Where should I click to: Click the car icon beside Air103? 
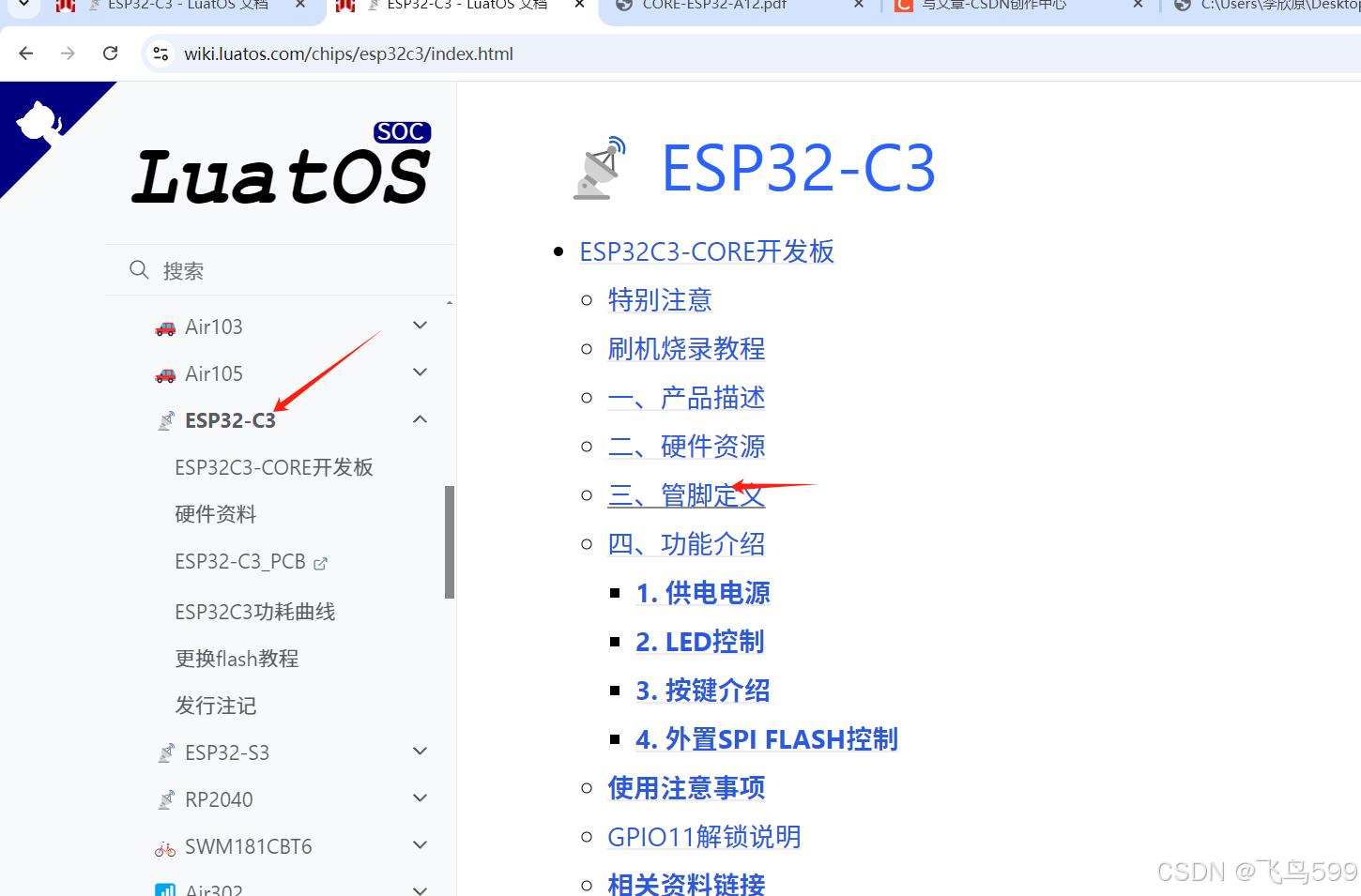pyautogui.click(x=165, y=327)
